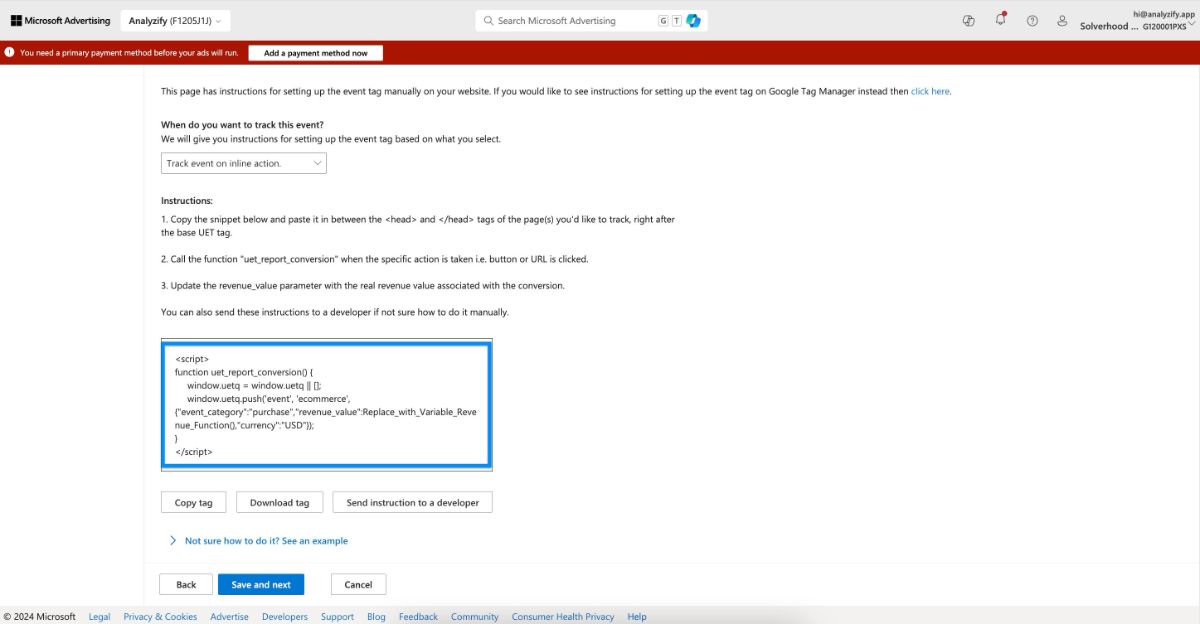The height and width of the screenshot is (624, 1200).
Task: Click the 'Instructions:' heading text
Action: 187,201
